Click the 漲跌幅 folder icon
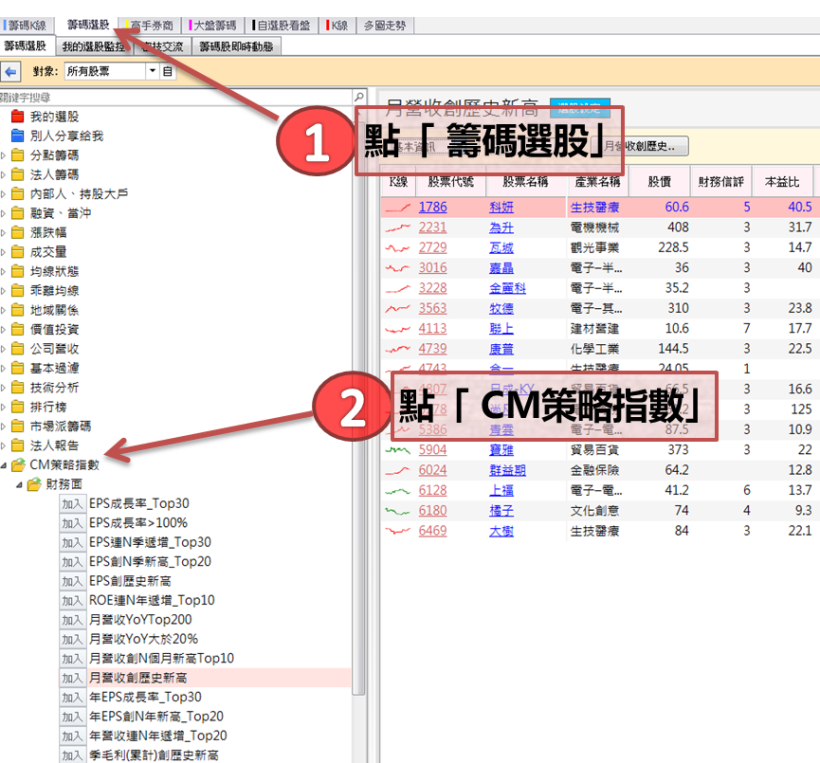The width and height of the screenshot is (820, 763). click(18, 232)
